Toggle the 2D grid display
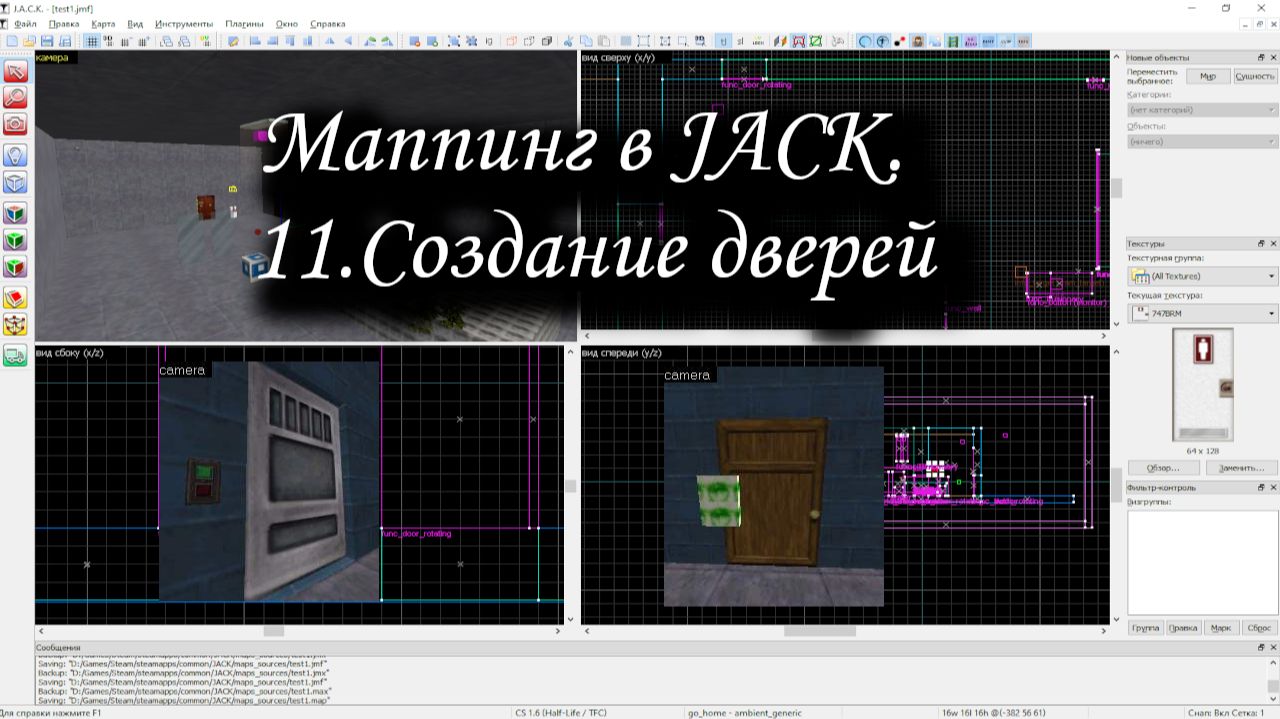1280x719 pixels. pos(91,41)
